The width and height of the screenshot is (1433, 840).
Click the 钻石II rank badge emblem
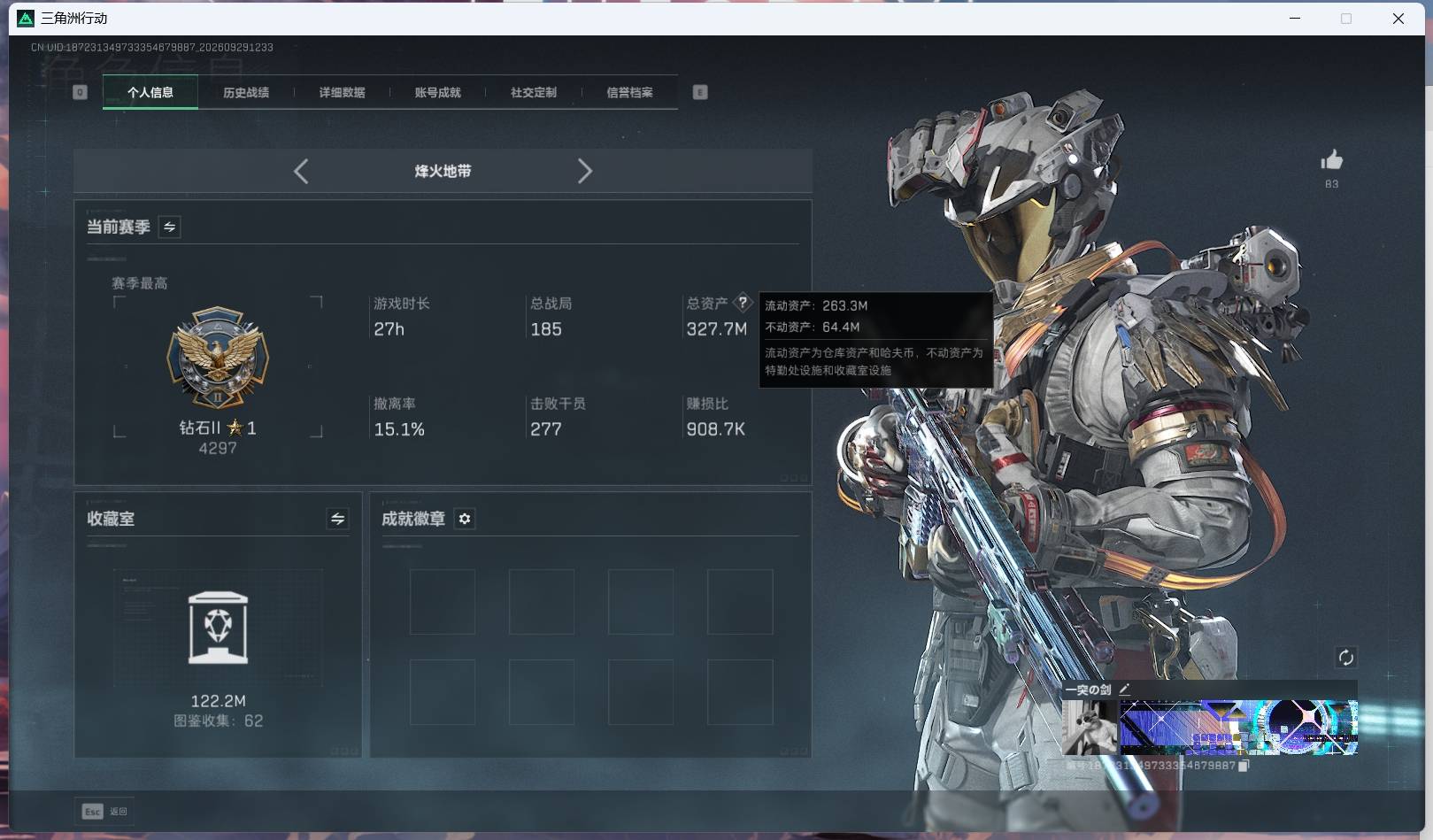(218, 358)
